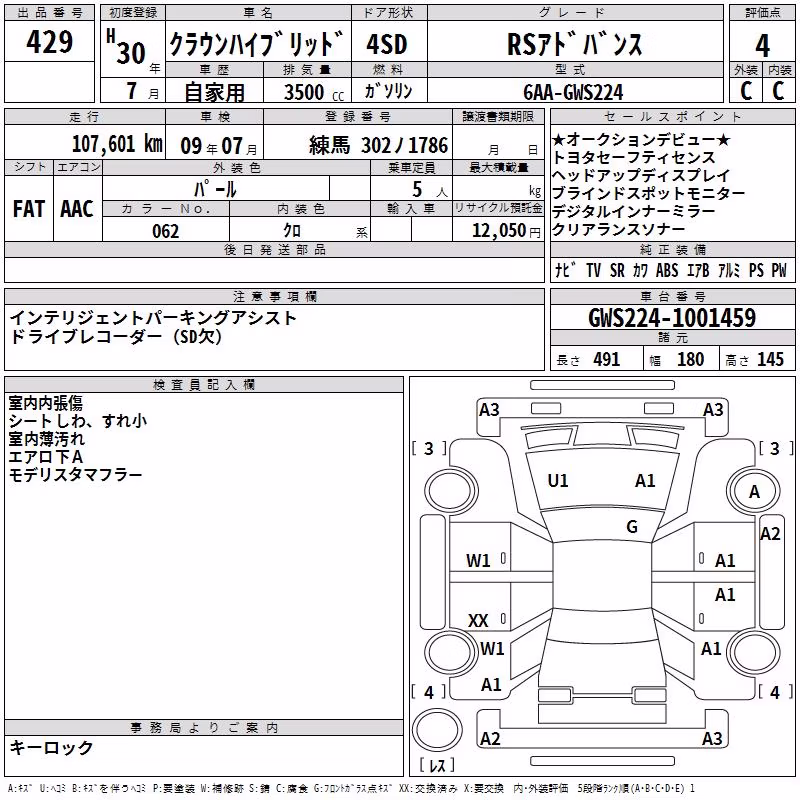Click height value 145

tap(770, 360)
